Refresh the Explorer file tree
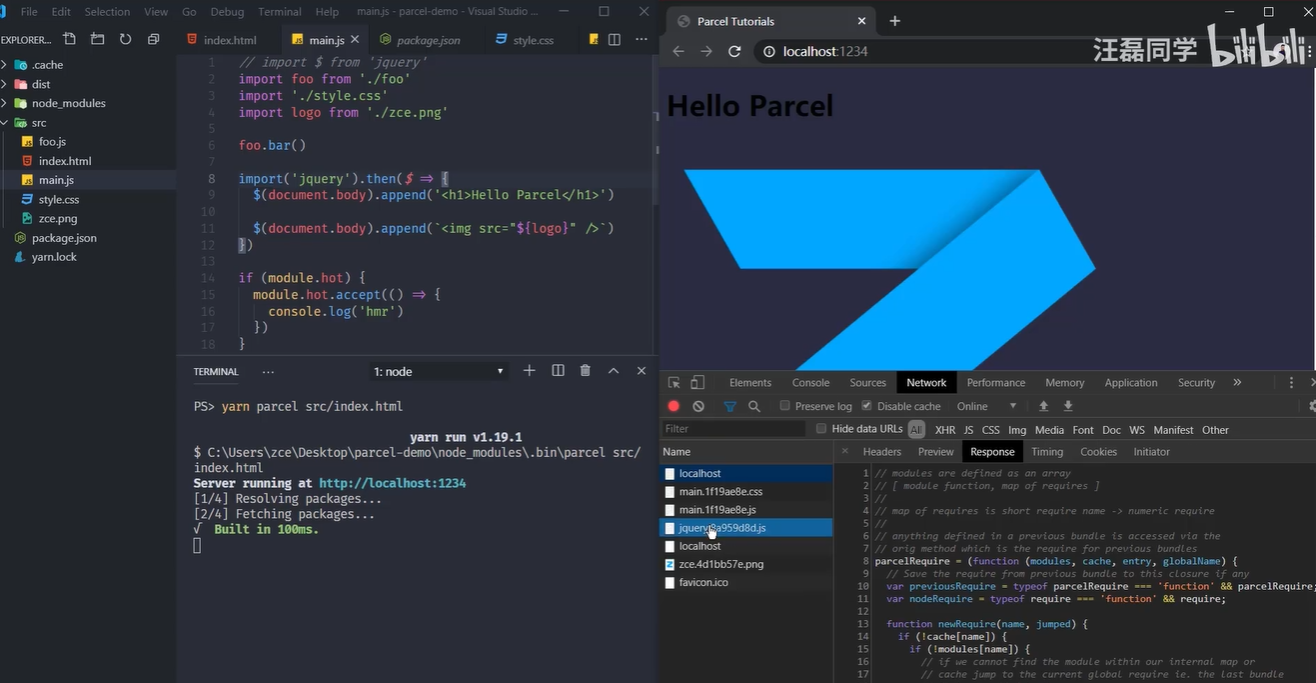This screenshot has width=1316, height=683. pyautogui.click(x=125, y=39)
